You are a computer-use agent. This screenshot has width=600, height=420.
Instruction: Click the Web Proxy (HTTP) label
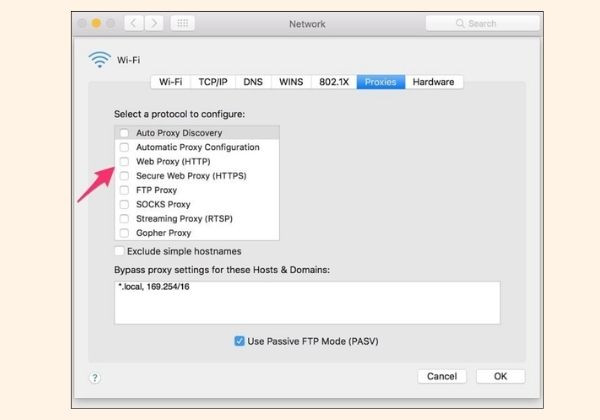173,161
